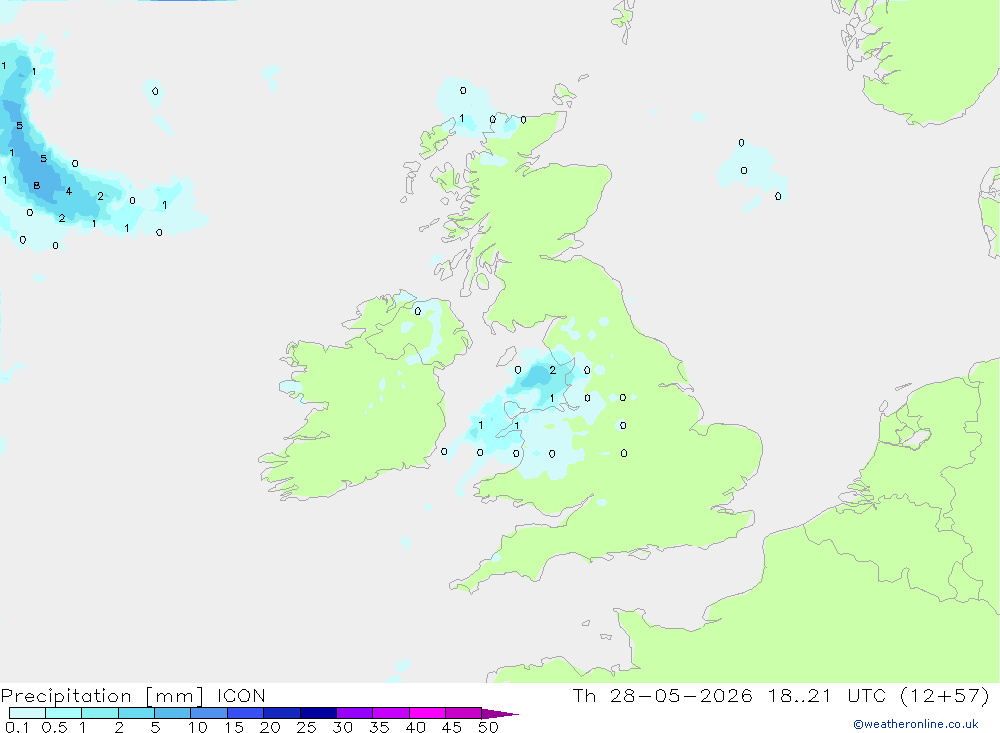Click the legend value '10'
The image size is (1000, 733).
(x=197, y=727)
